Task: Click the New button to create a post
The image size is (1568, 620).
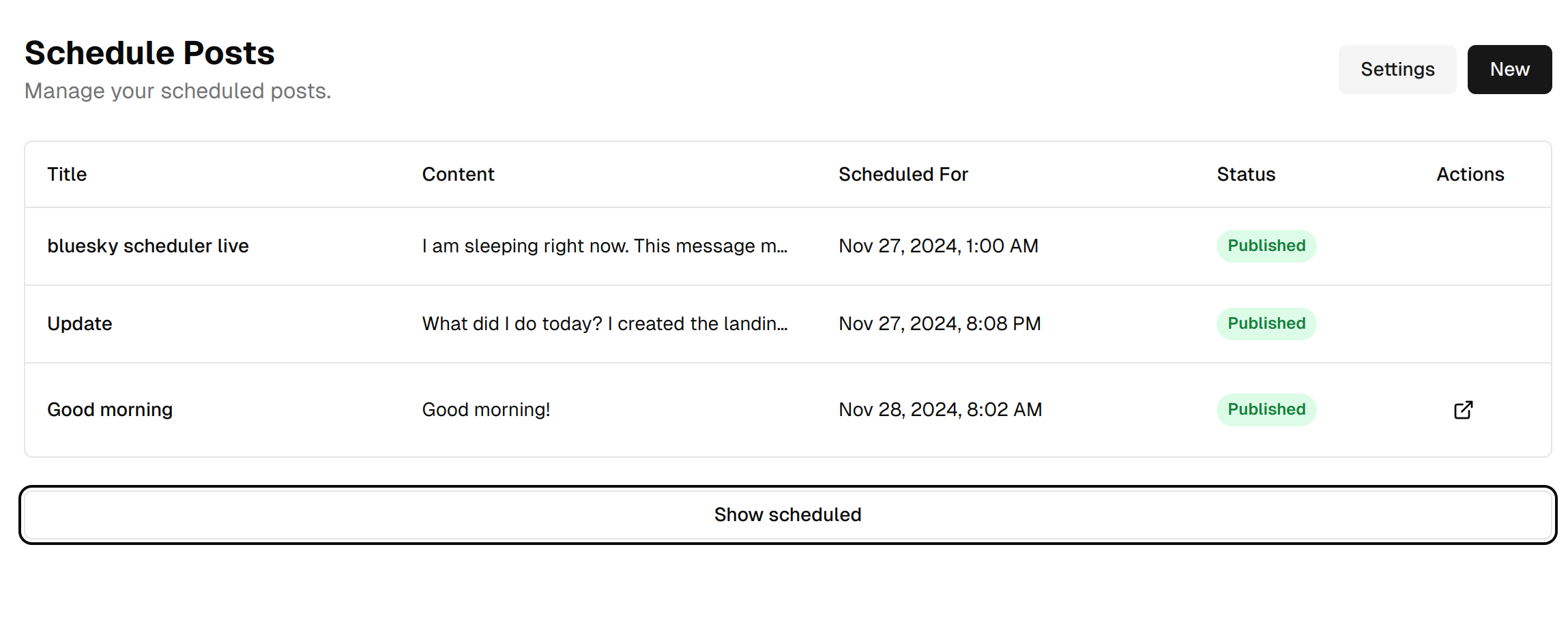Action: (1509, 69)
